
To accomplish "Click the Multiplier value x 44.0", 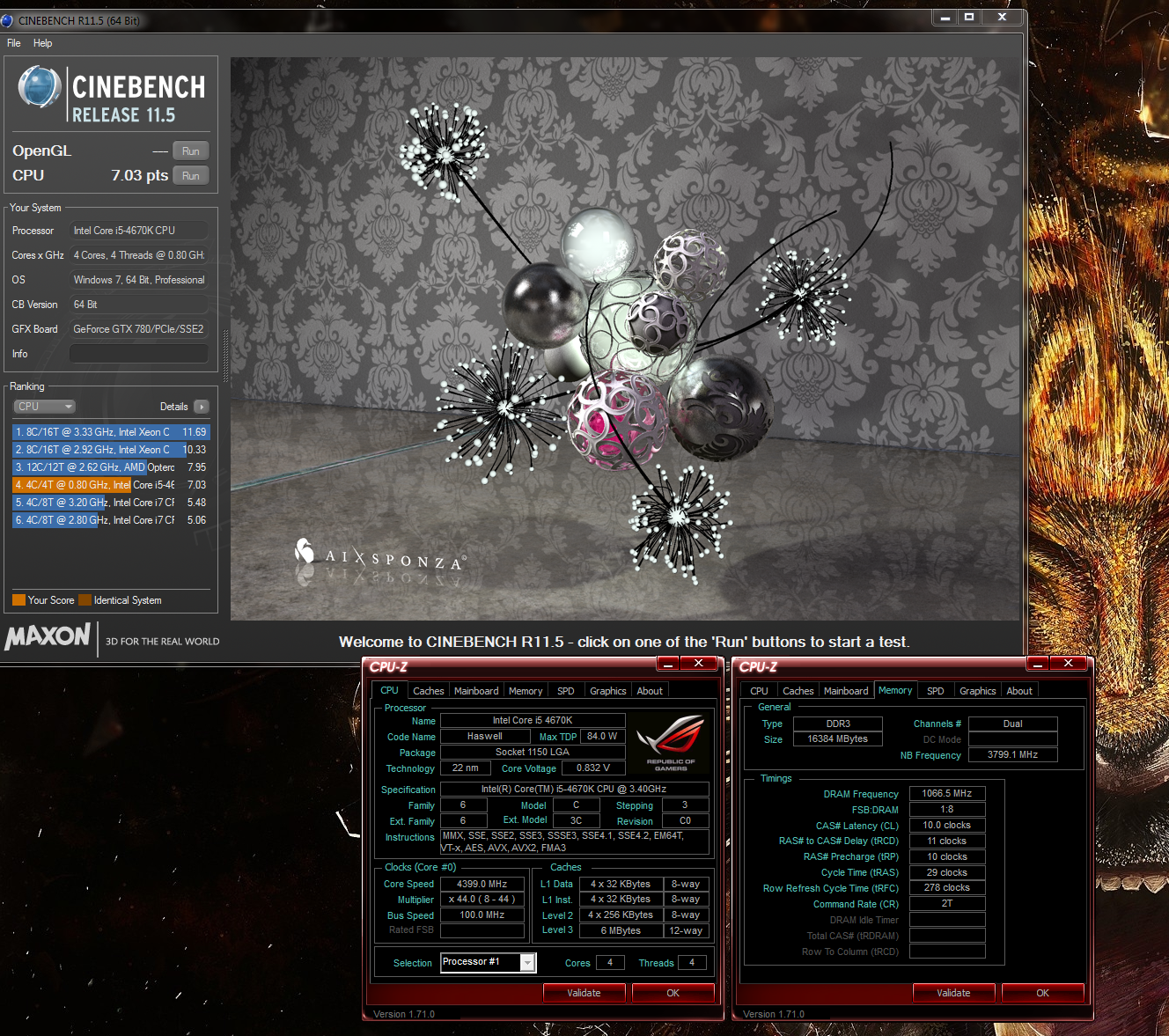I will click(x=482, y=900).
